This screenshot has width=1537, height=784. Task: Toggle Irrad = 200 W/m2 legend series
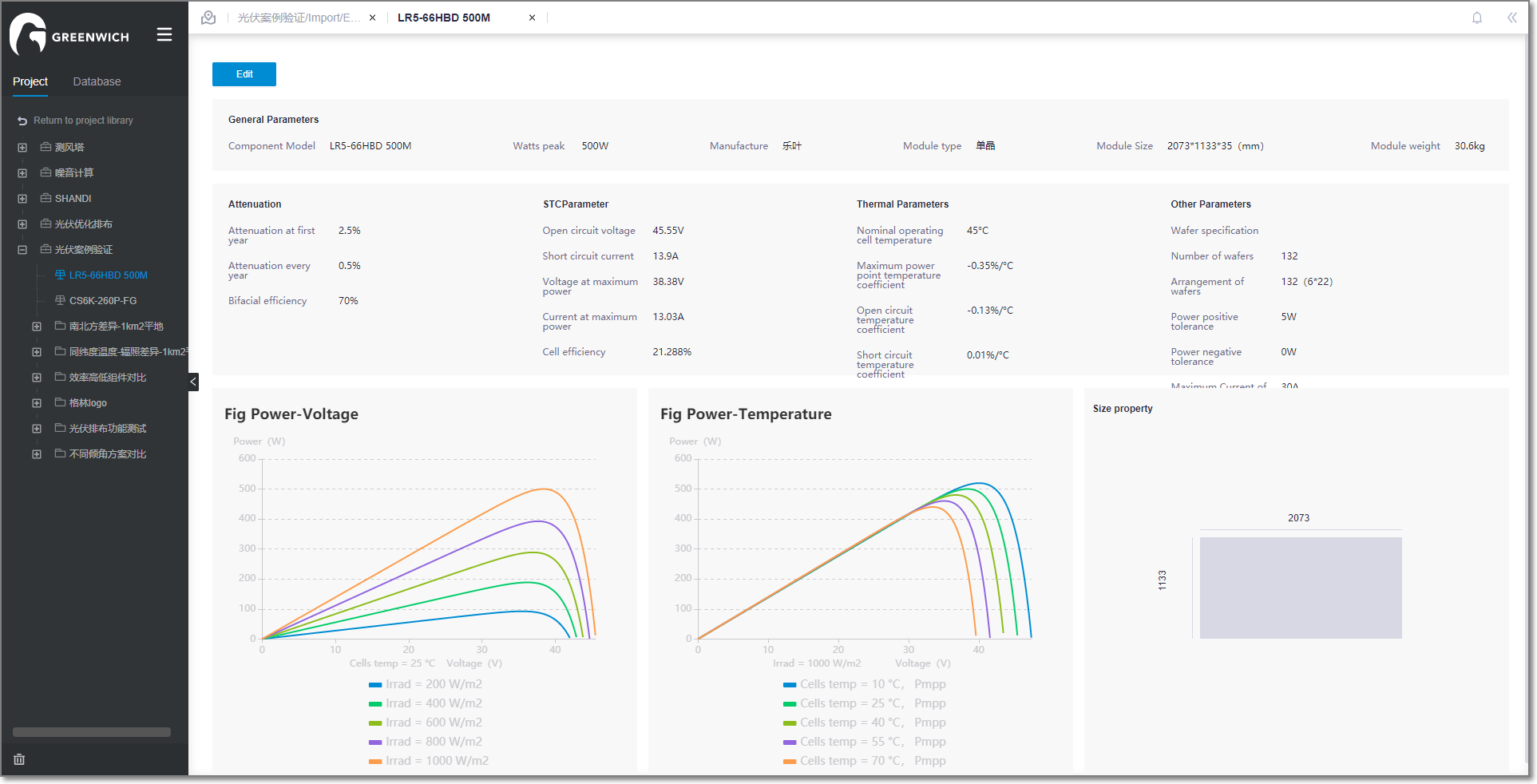click(426, 684)
